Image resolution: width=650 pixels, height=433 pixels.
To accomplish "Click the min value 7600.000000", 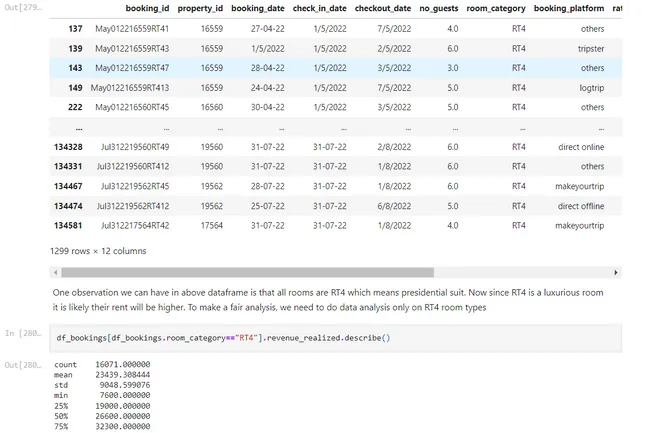I will point(125,396).
